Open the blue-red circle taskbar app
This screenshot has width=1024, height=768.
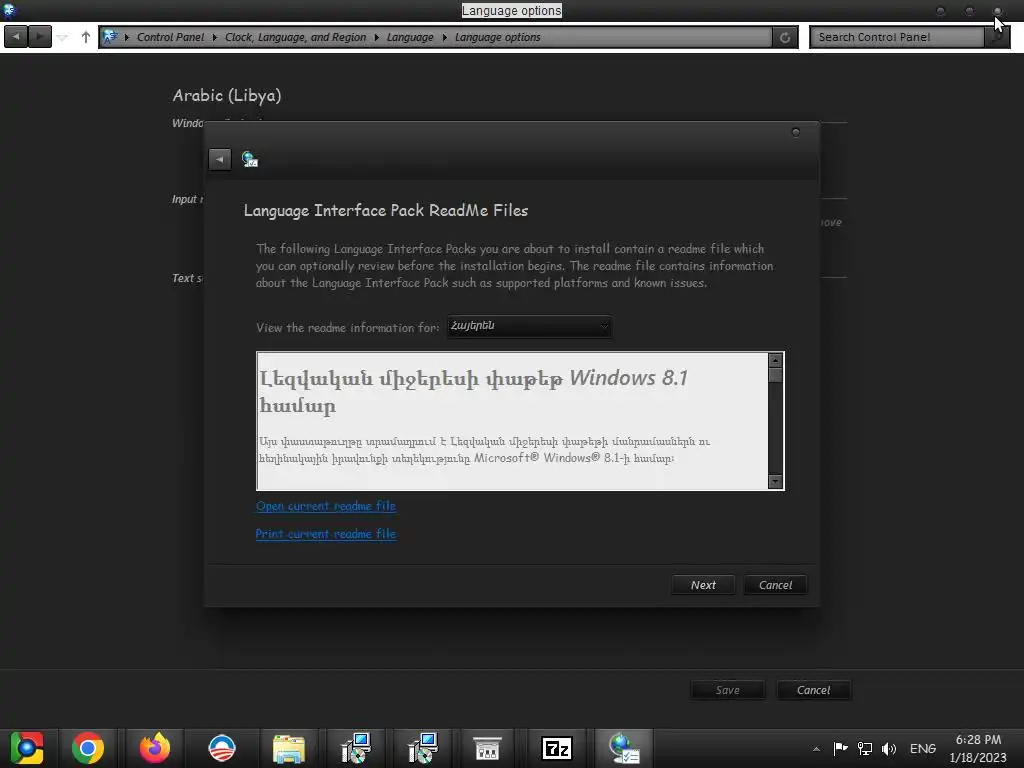(x=221, y=748)
